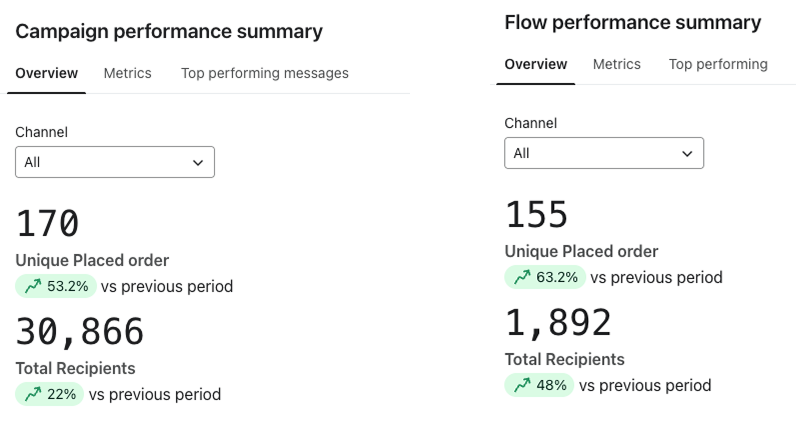The width and height of the screenshot is (797, 441).
Task: Click the 30,866 total recipients figure
Action: coord(80,332)
